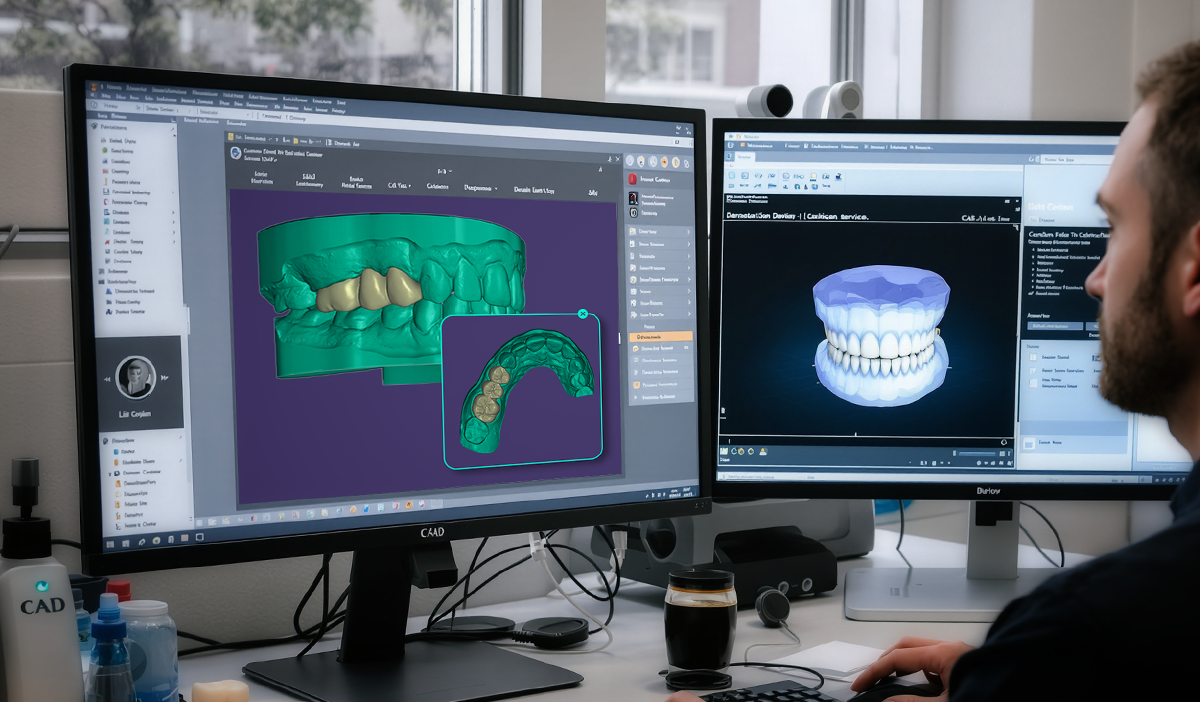
Task: Expand the second collapsible row in right panel list
Action: [660, 244]
